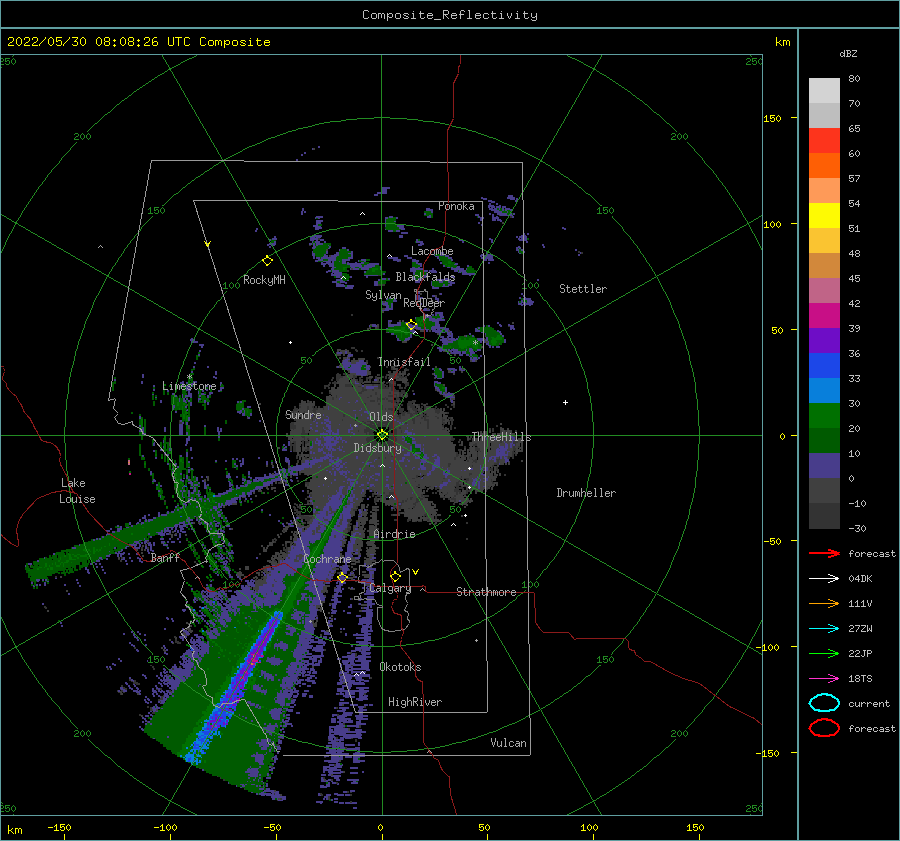Click the Strathmore city label

click(486, 592)
